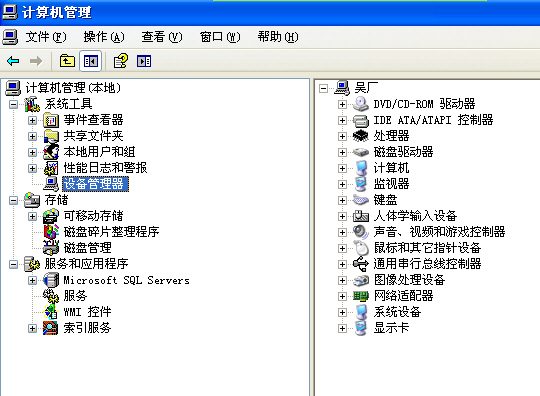Select the 计算机 device category label
This screenshot has width=540, height=396.
point(391,168)
